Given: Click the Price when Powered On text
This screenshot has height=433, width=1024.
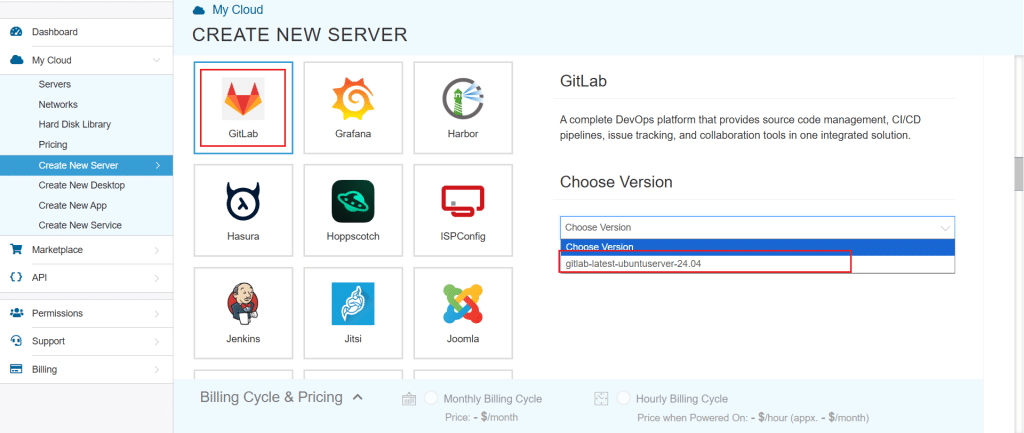Looking at the screenshot, I should pos(753,417).
